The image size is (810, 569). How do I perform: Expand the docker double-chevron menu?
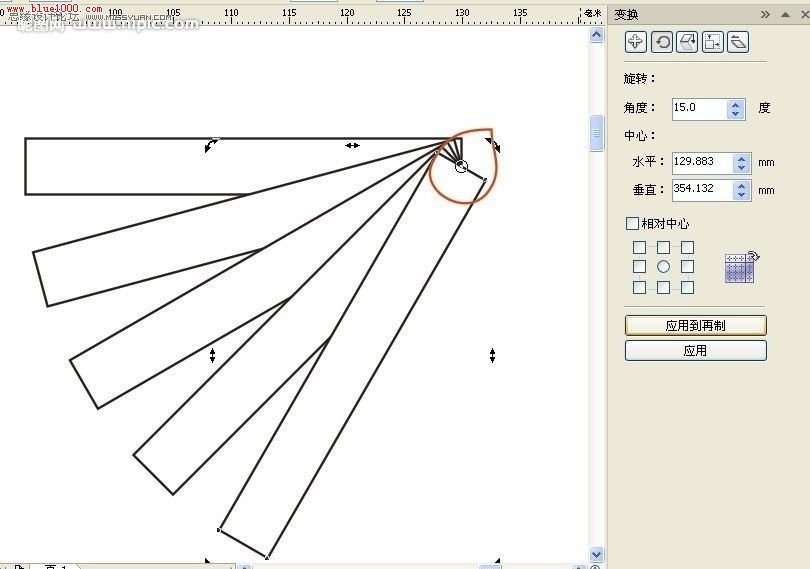coord(765,14)
